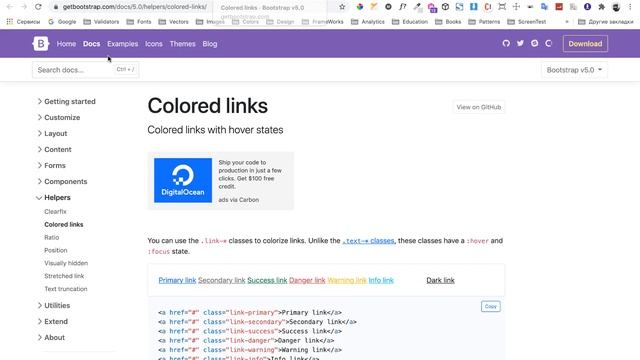Go back with the browser back arrow

click(x=10, y=7)
